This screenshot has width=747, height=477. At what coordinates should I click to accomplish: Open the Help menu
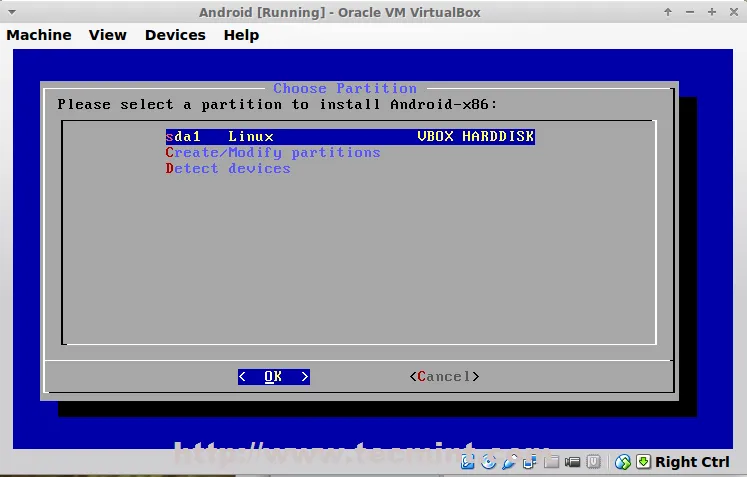tap(241, 35)
